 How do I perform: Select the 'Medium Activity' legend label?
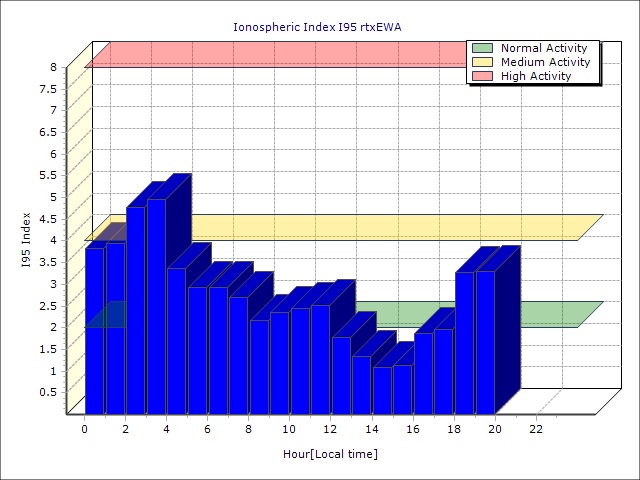(x=545, y=62)
